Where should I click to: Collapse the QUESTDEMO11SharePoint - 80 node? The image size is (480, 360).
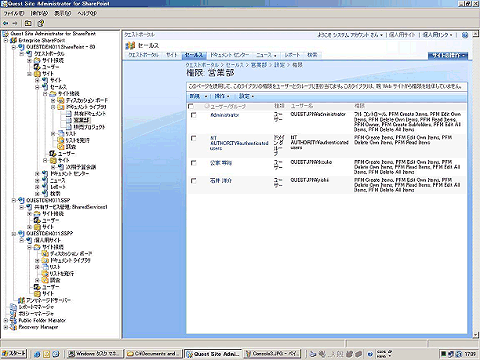click(x=14, y=47)
